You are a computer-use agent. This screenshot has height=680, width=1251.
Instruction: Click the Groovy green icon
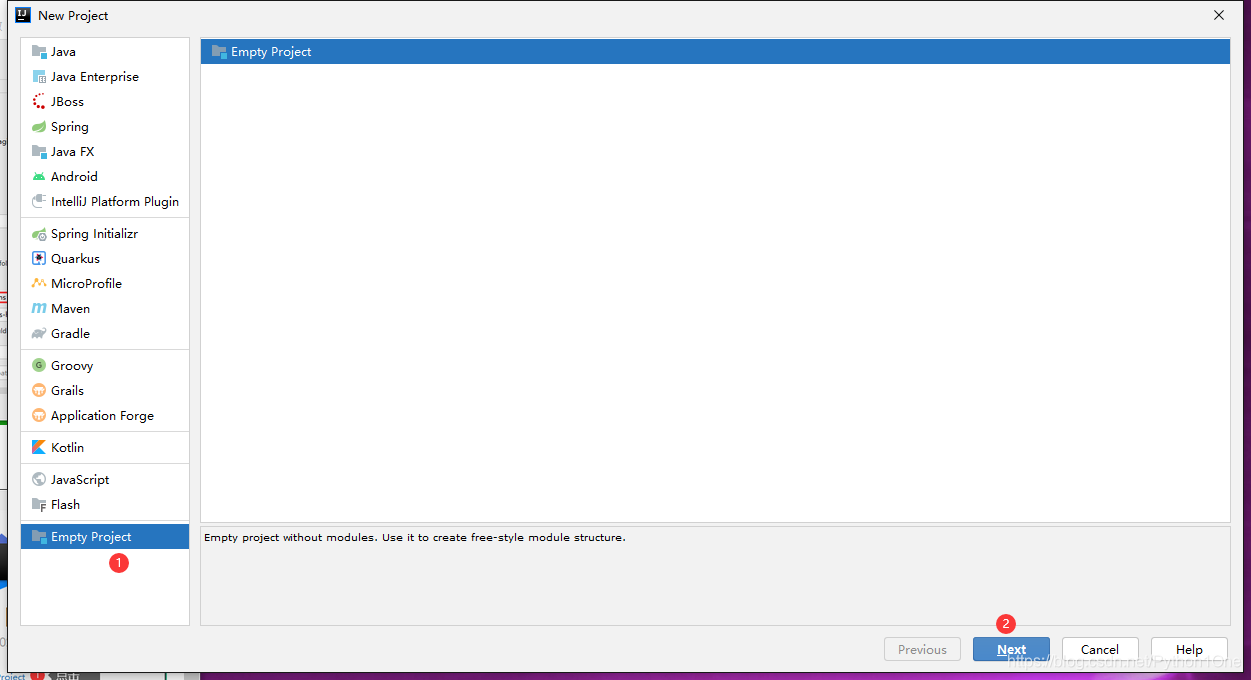coord(39,366)
